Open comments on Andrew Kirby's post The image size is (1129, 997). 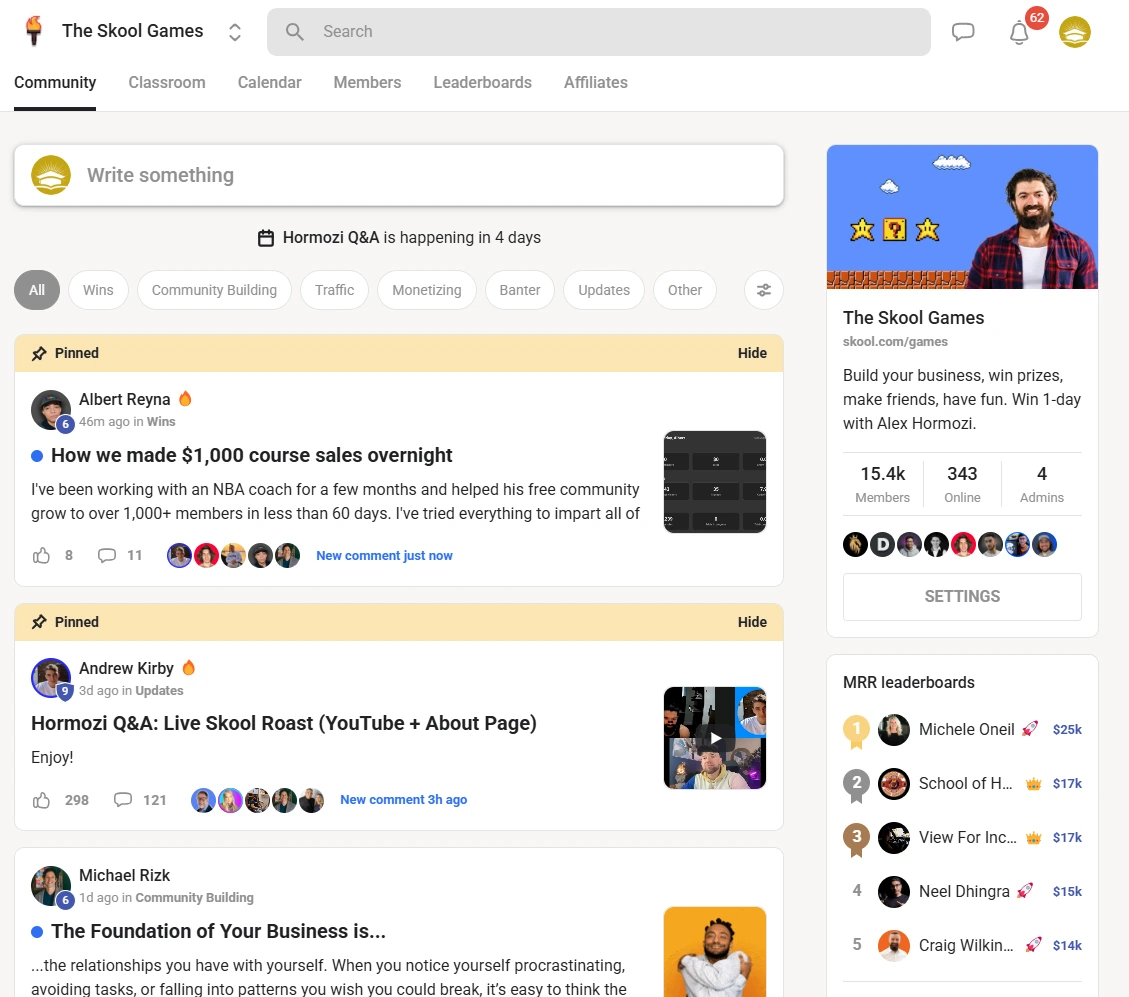(x=124, y=800)
